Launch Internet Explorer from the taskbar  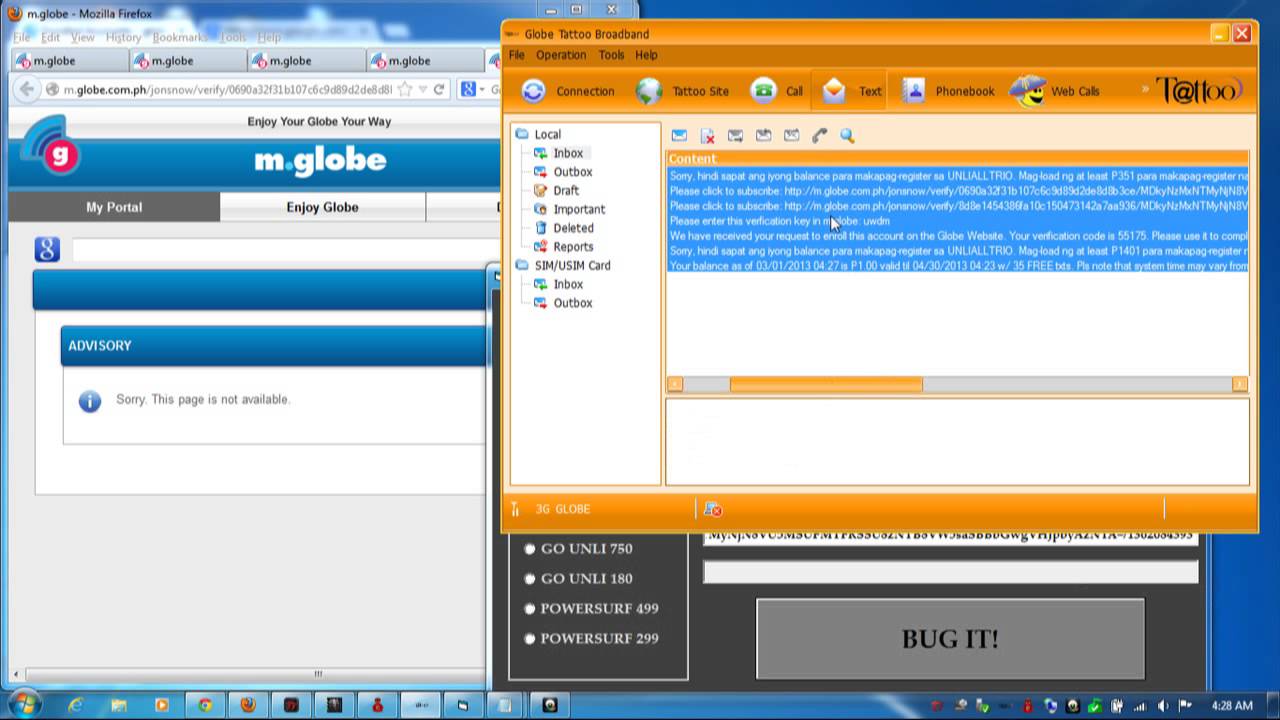(76, 705)
